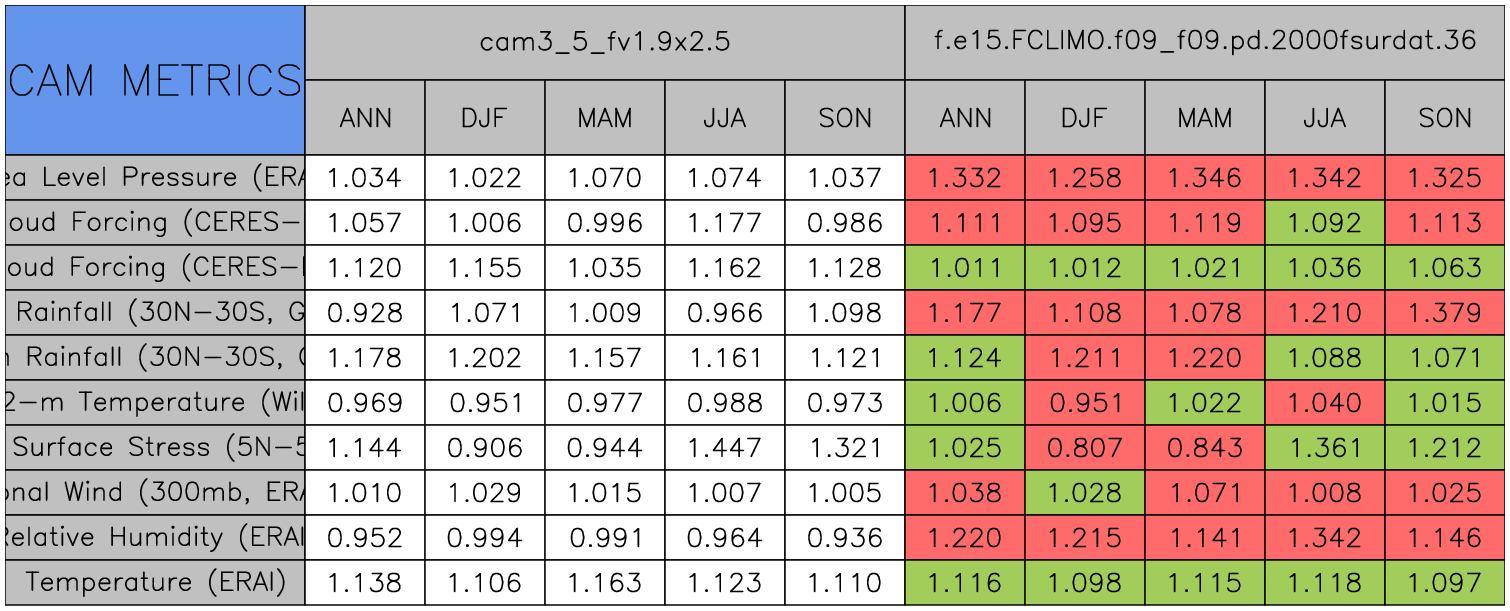The width and height of the screenshot is (1510, 611).
Task: Select the red cell with value 0.807
Action: (1085, 448)
